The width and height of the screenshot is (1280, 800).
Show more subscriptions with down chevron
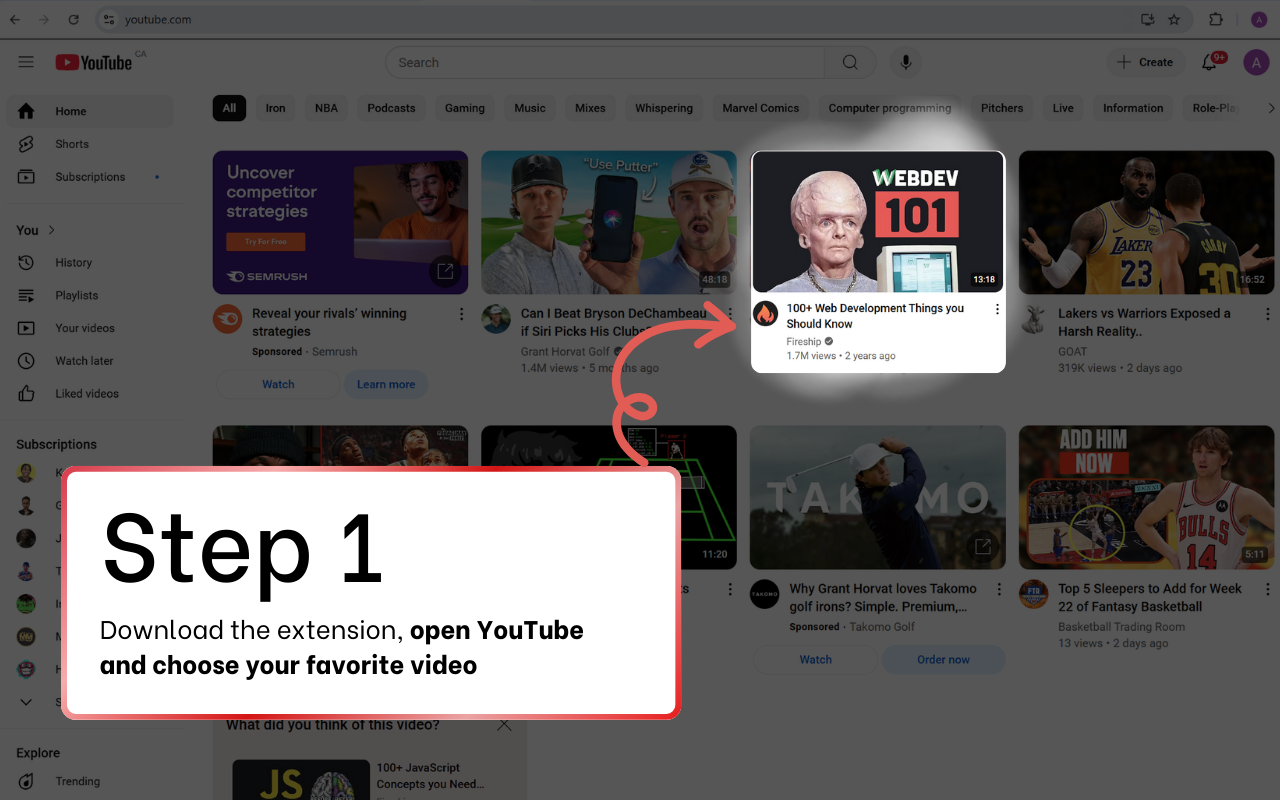[26, 702]
